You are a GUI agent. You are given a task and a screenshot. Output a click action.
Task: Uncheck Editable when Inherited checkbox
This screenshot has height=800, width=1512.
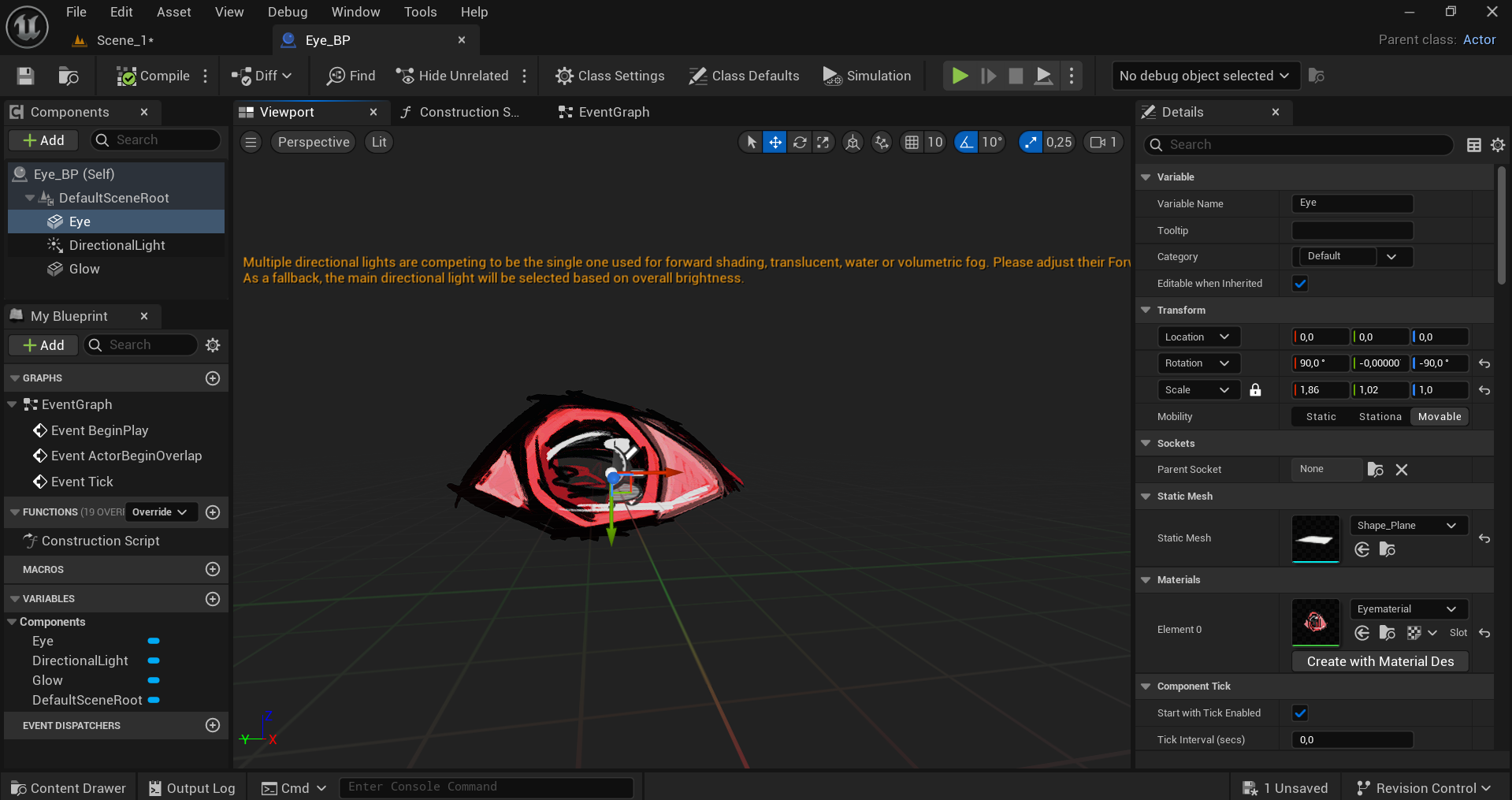1300,284
